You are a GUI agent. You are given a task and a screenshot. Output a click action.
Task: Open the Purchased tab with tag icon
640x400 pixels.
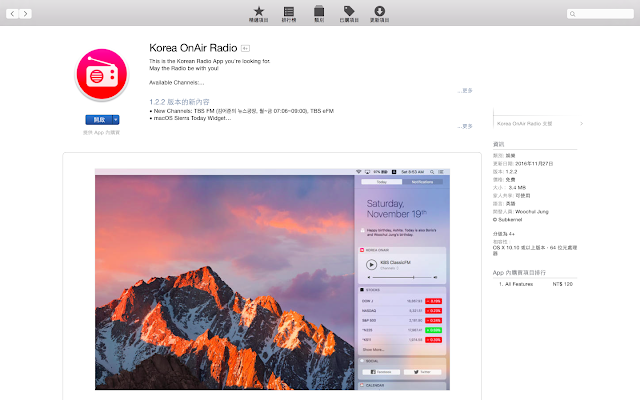point(349,14)
